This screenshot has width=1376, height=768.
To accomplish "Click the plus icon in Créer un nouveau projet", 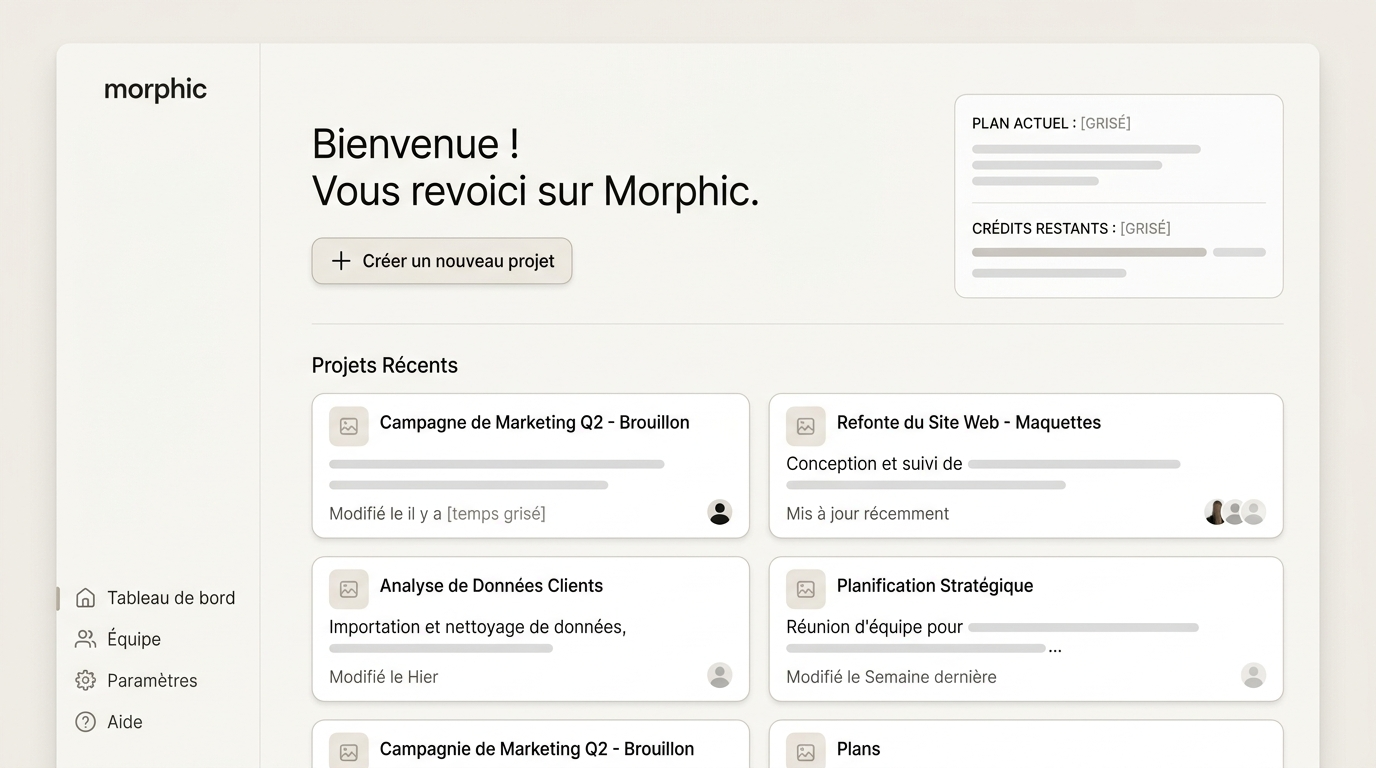I will point(341,261).
